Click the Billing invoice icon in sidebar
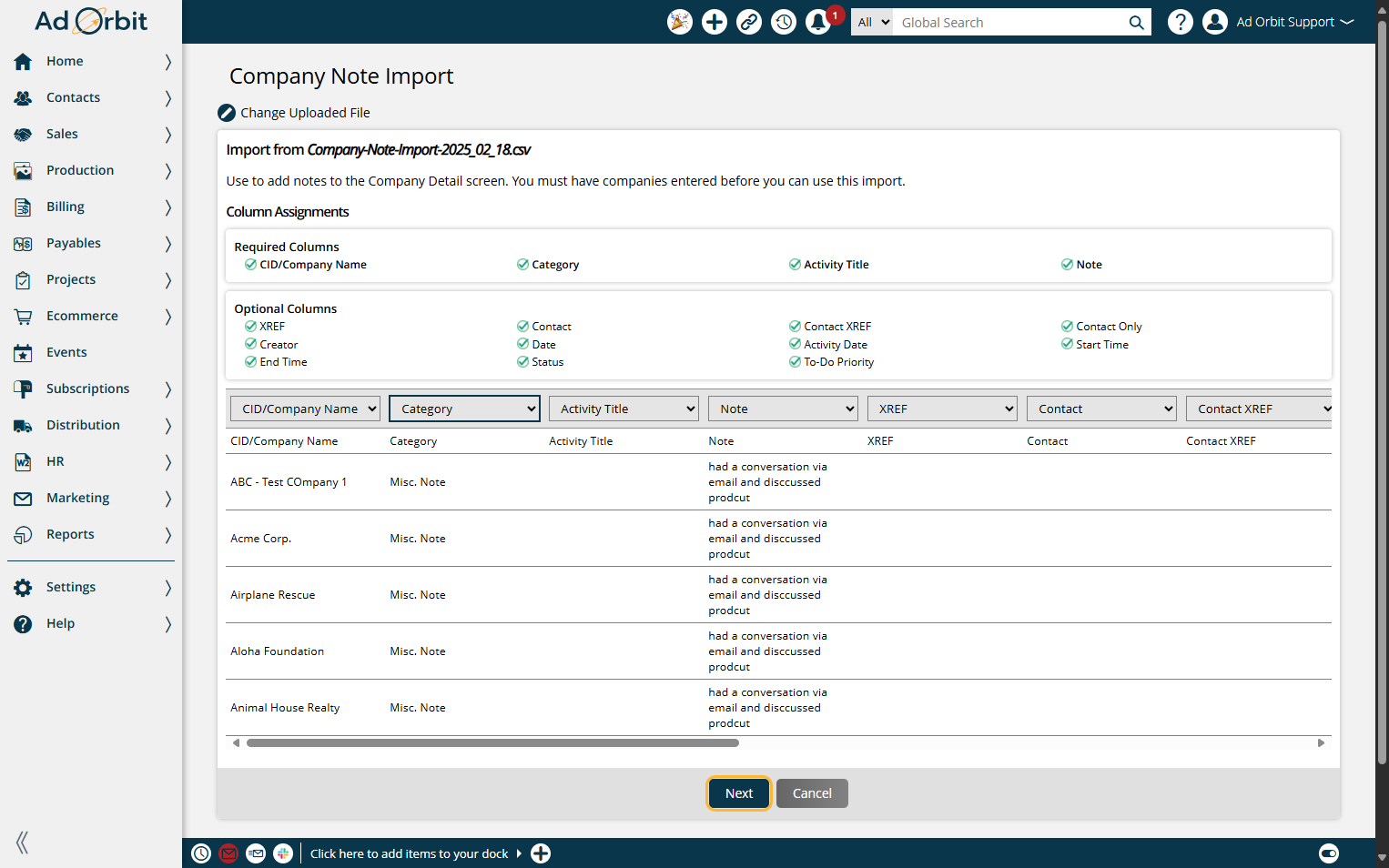 23,207
